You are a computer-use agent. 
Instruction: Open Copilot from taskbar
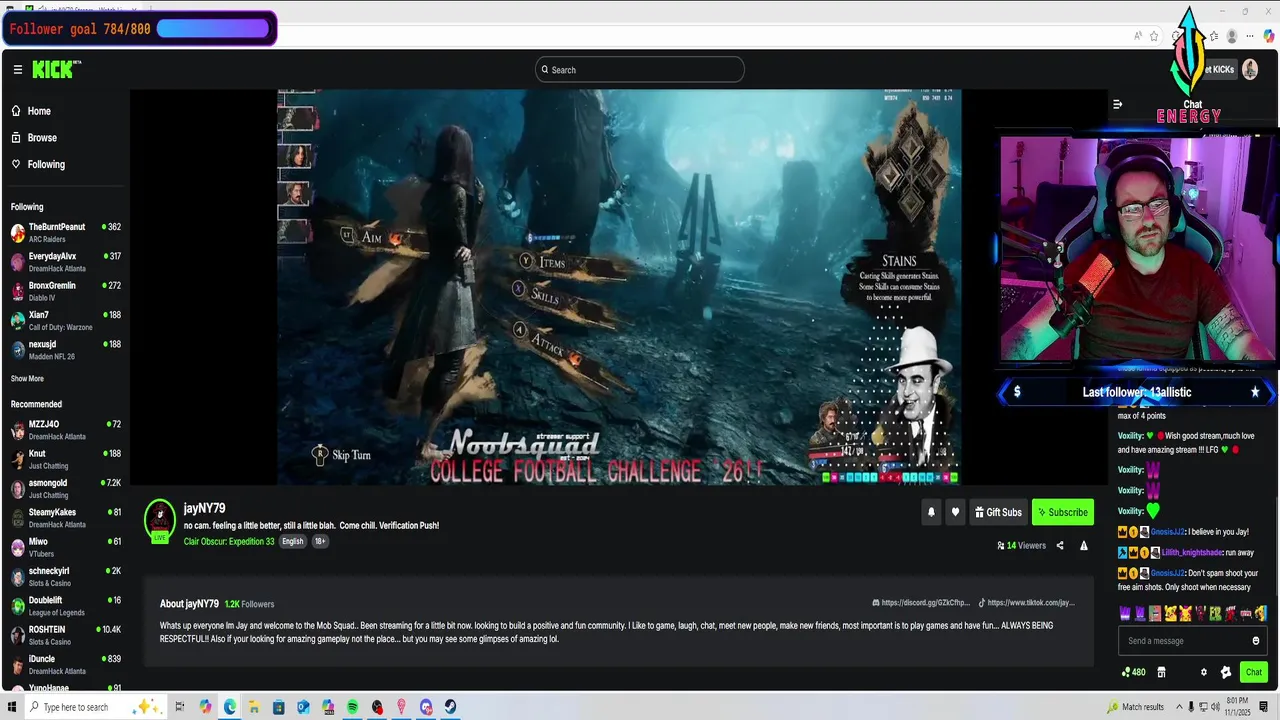click(205, 707)
